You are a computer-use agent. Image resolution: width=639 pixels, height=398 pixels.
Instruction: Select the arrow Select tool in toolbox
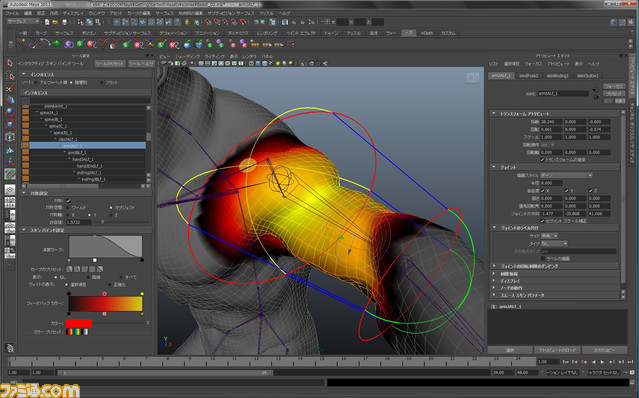point(10,63)
